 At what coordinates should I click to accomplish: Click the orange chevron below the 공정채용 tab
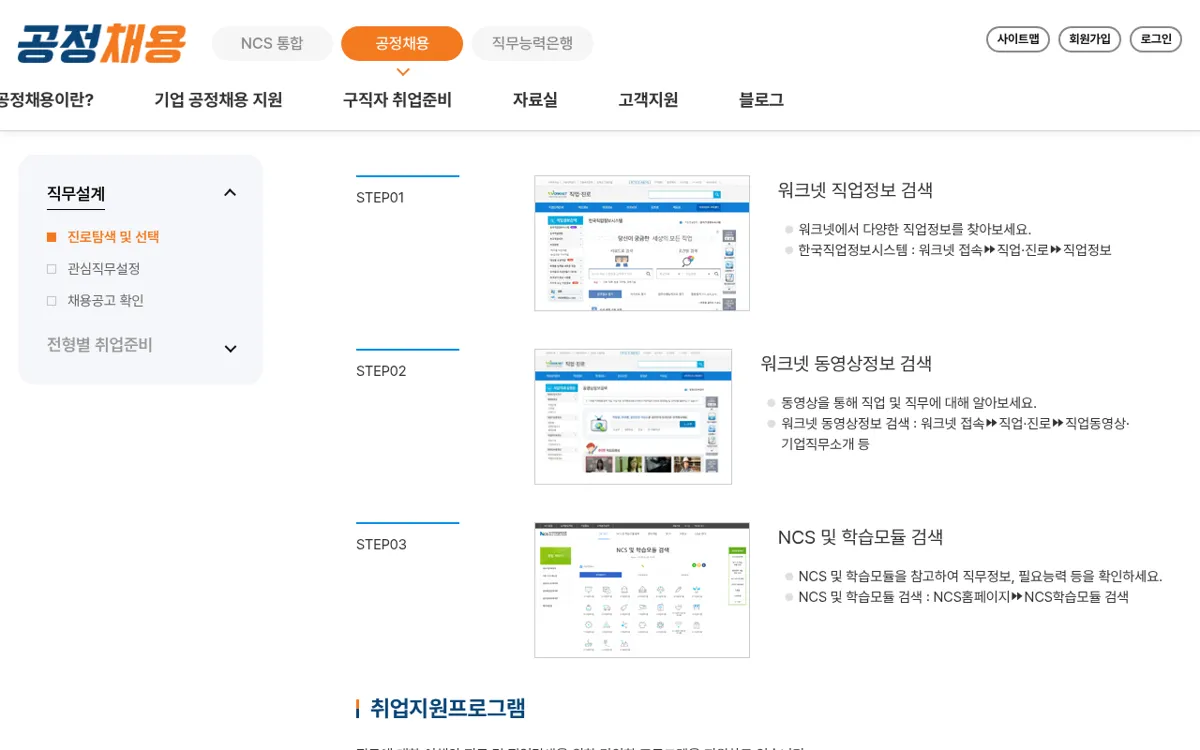[403, 72]
